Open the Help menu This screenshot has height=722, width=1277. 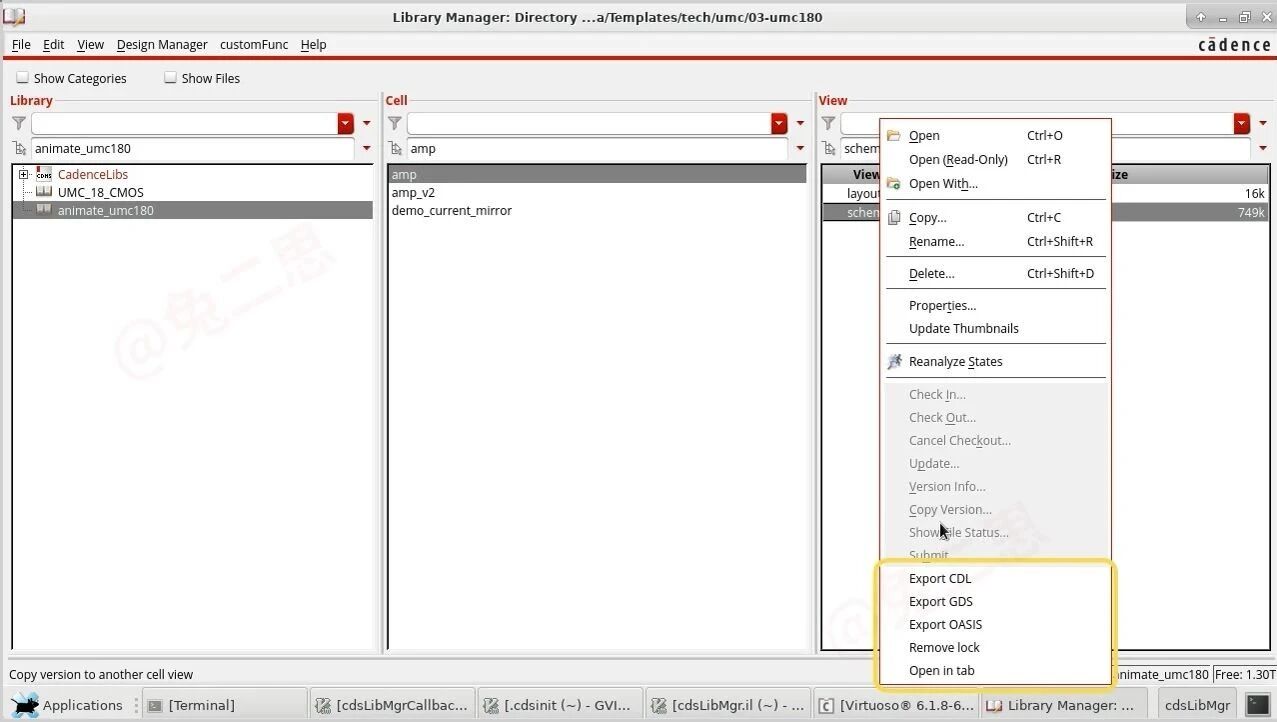[x=313, y=44]
